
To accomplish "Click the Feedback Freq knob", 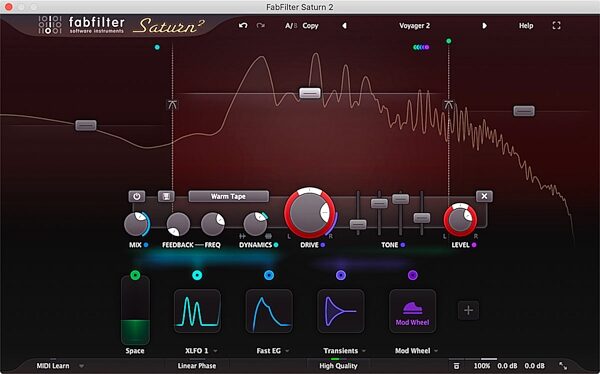I will tap(213, 224).
